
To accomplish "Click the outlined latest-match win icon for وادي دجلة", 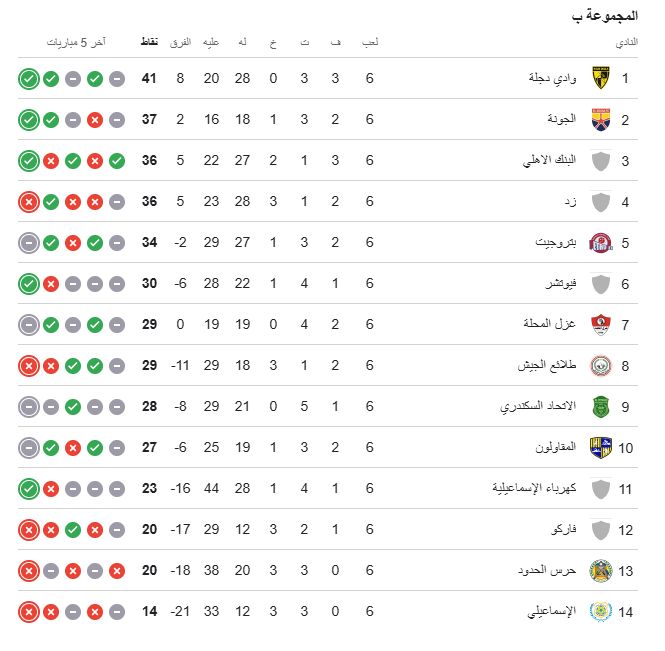I will point(28,79).
